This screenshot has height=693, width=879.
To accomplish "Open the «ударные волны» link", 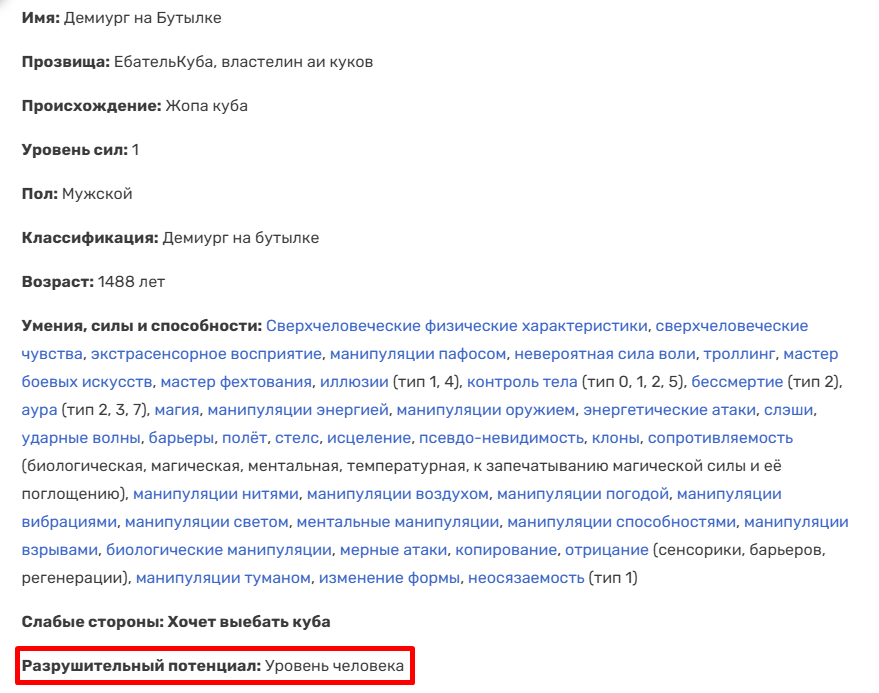I will pos(81,438).
